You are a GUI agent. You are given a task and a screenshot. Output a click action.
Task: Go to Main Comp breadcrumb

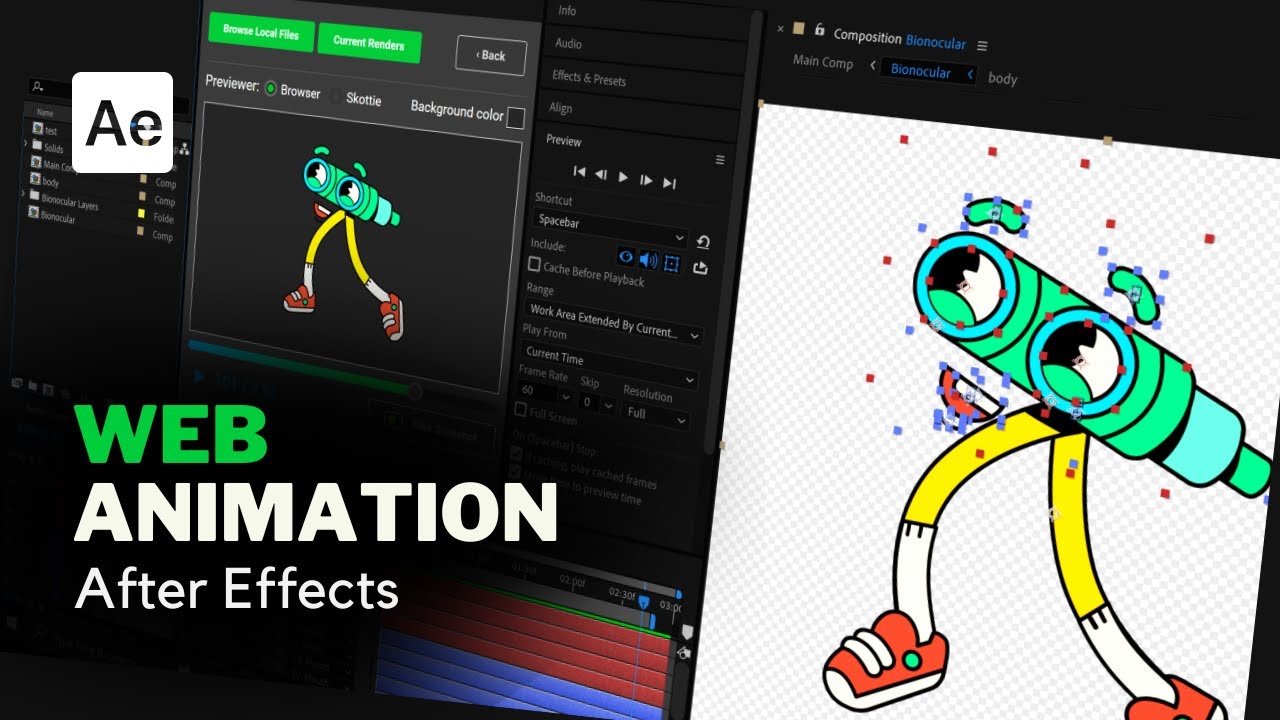pyautogui.click(x=823, y=62)
